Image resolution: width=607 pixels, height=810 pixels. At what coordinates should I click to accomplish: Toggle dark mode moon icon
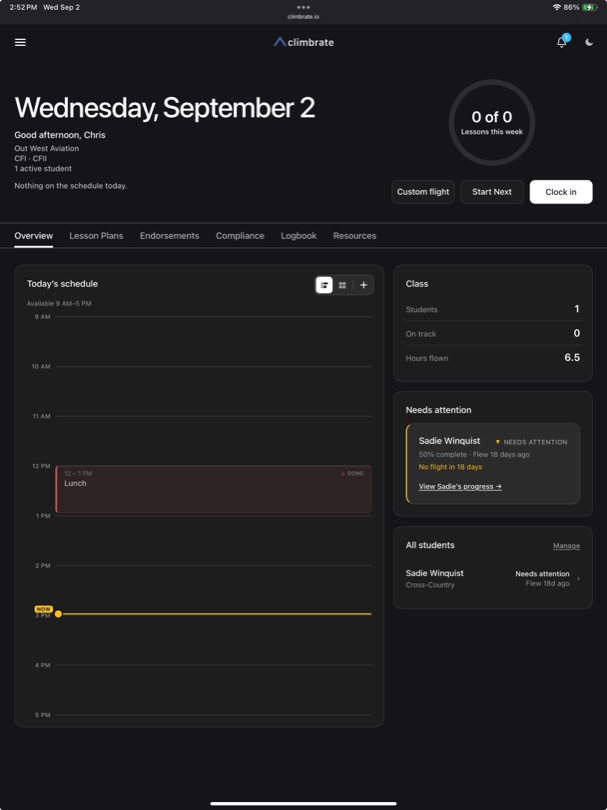point(589,42)
